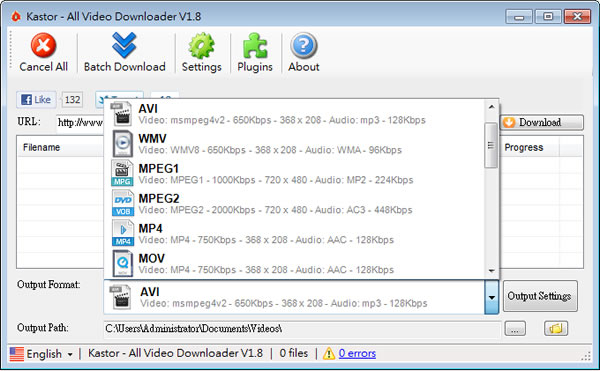Click the "0 files" status text
Screen dimensions: 600x371
point(293,353)
